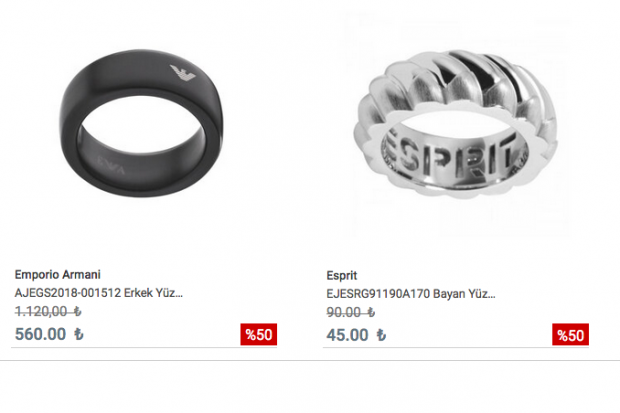Click the lira symbol beside crossed-out 90.00

point(371,313)
